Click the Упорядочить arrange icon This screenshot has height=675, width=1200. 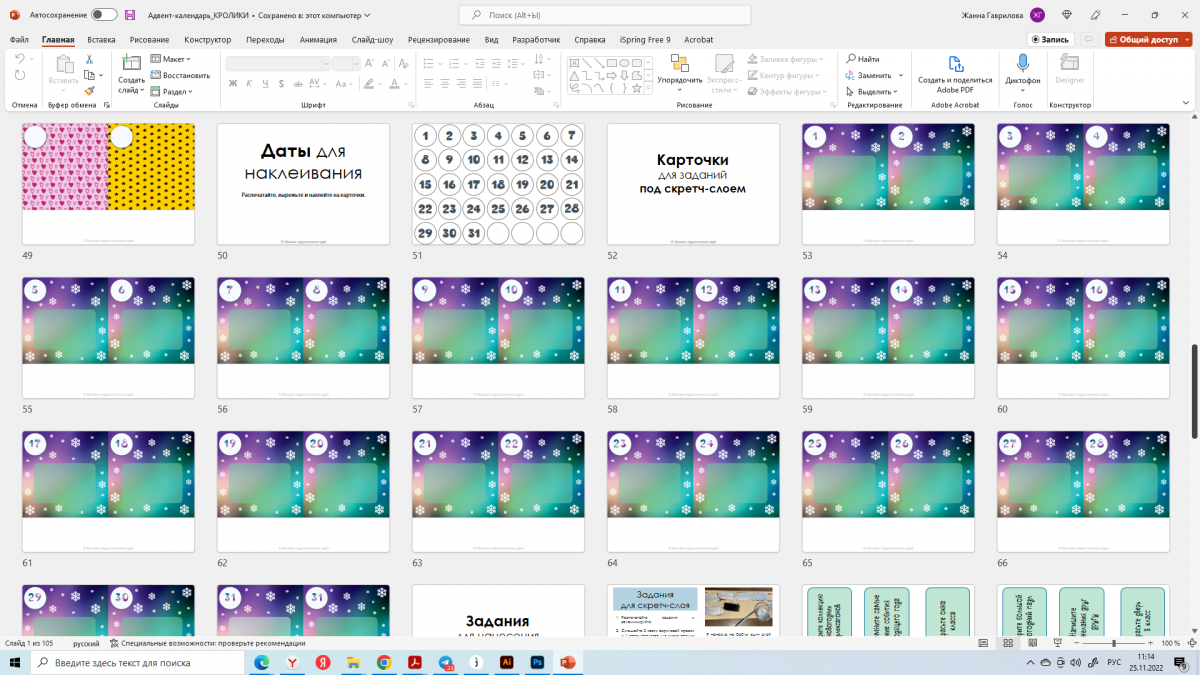click(x=679, y=62)
